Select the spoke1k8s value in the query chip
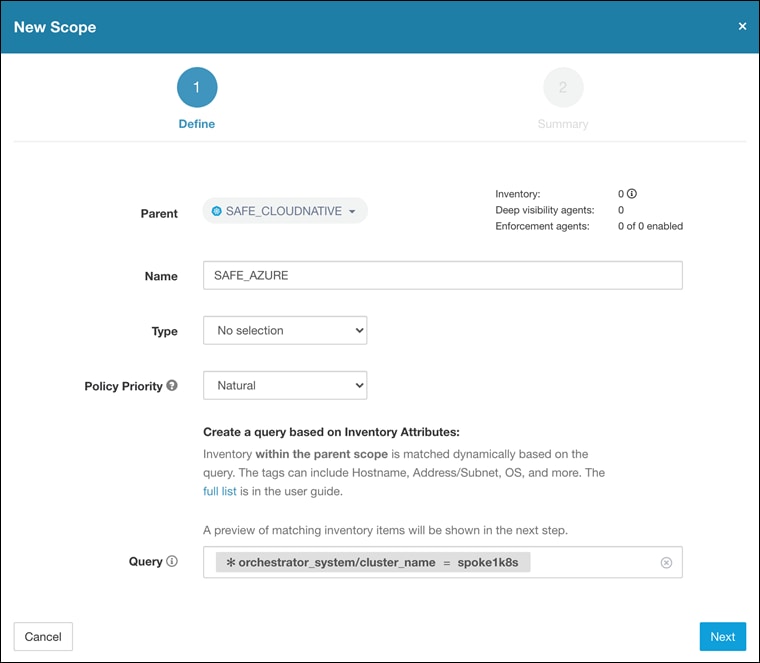The image size is (760, 663). tap(490, 563)
